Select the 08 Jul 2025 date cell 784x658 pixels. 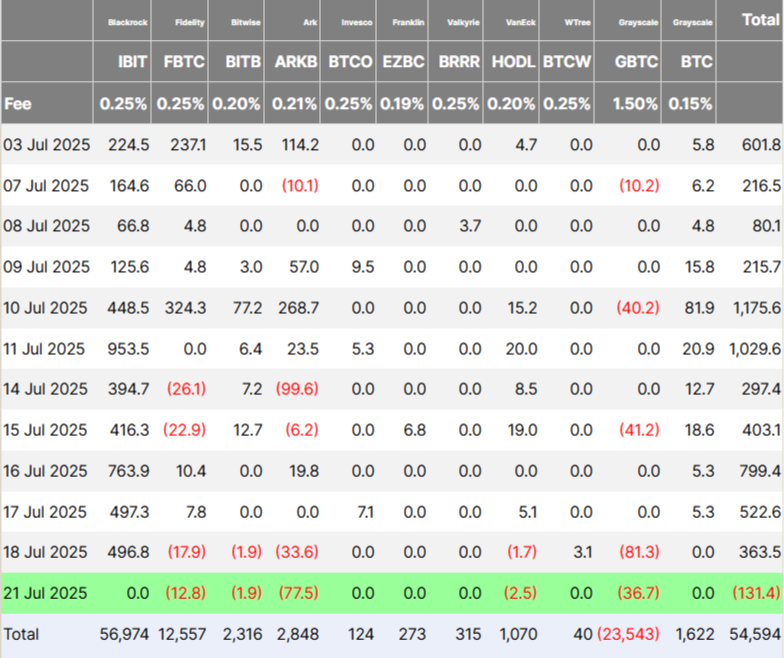point(46,226)
